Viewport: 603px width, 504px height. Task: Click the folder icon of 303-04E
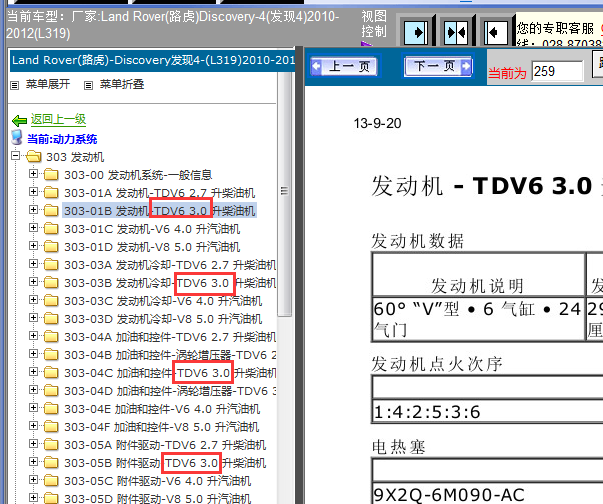51,408
